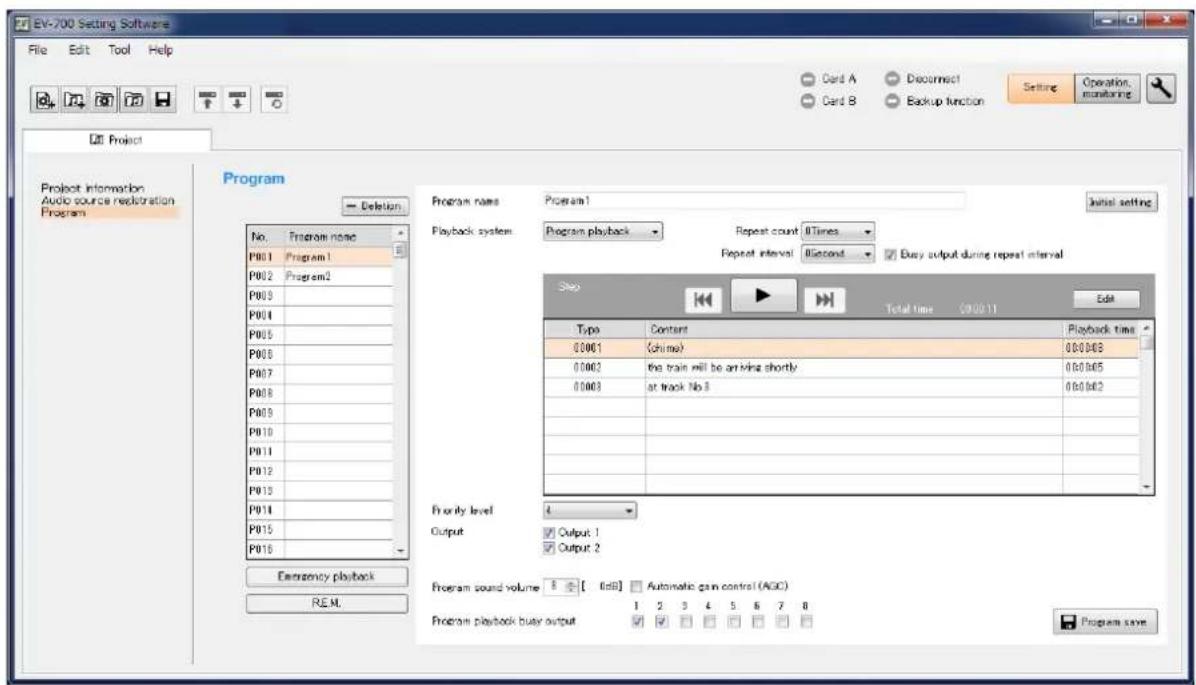Select 'the train will be arriving shortly' step

click(841, 368)
